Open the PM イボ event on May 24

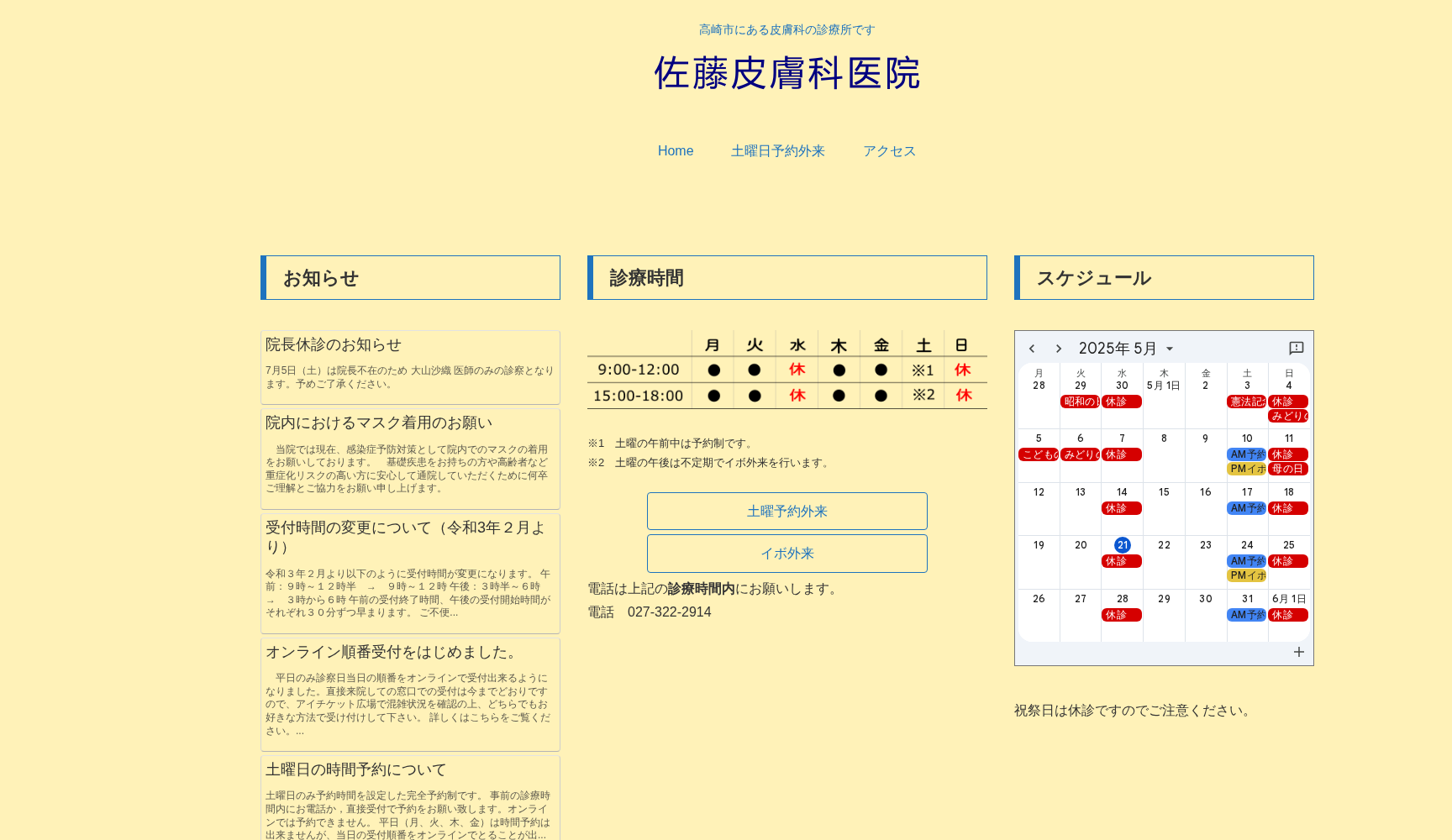pos(1247,575)
